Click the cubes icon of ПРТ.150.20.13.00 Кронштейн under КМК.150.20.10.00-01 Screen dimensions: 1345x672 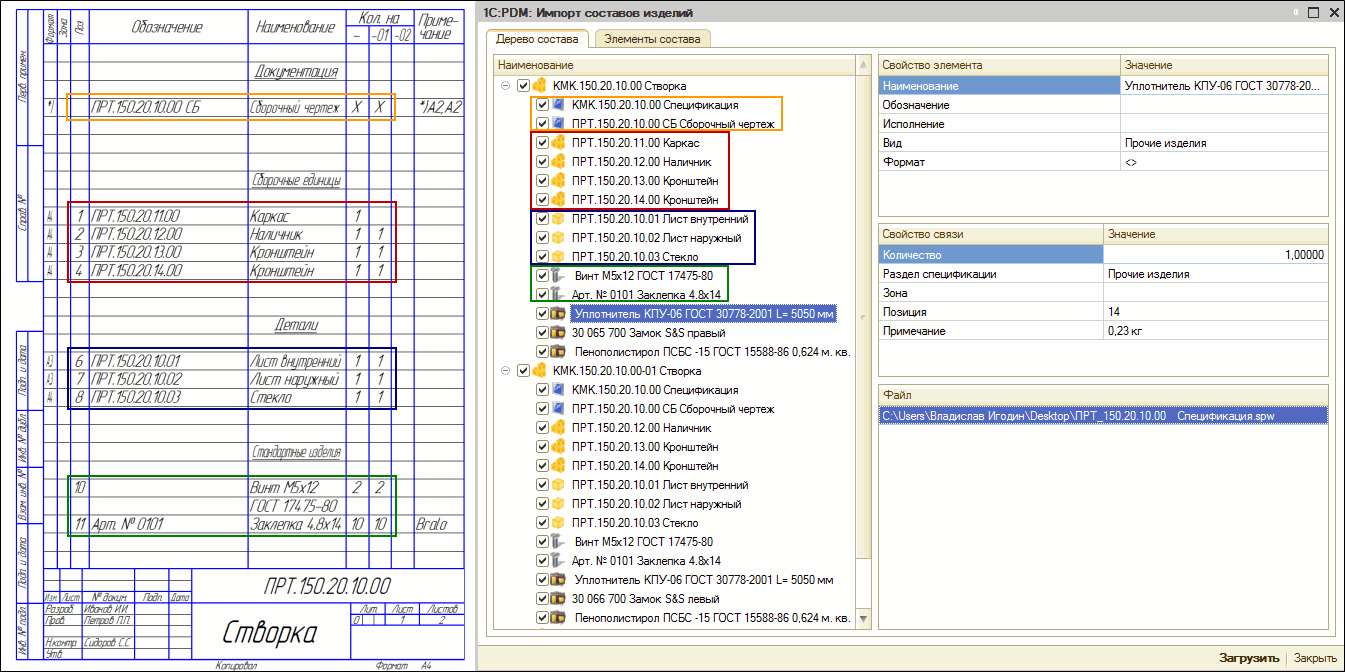tap(558, 446)
